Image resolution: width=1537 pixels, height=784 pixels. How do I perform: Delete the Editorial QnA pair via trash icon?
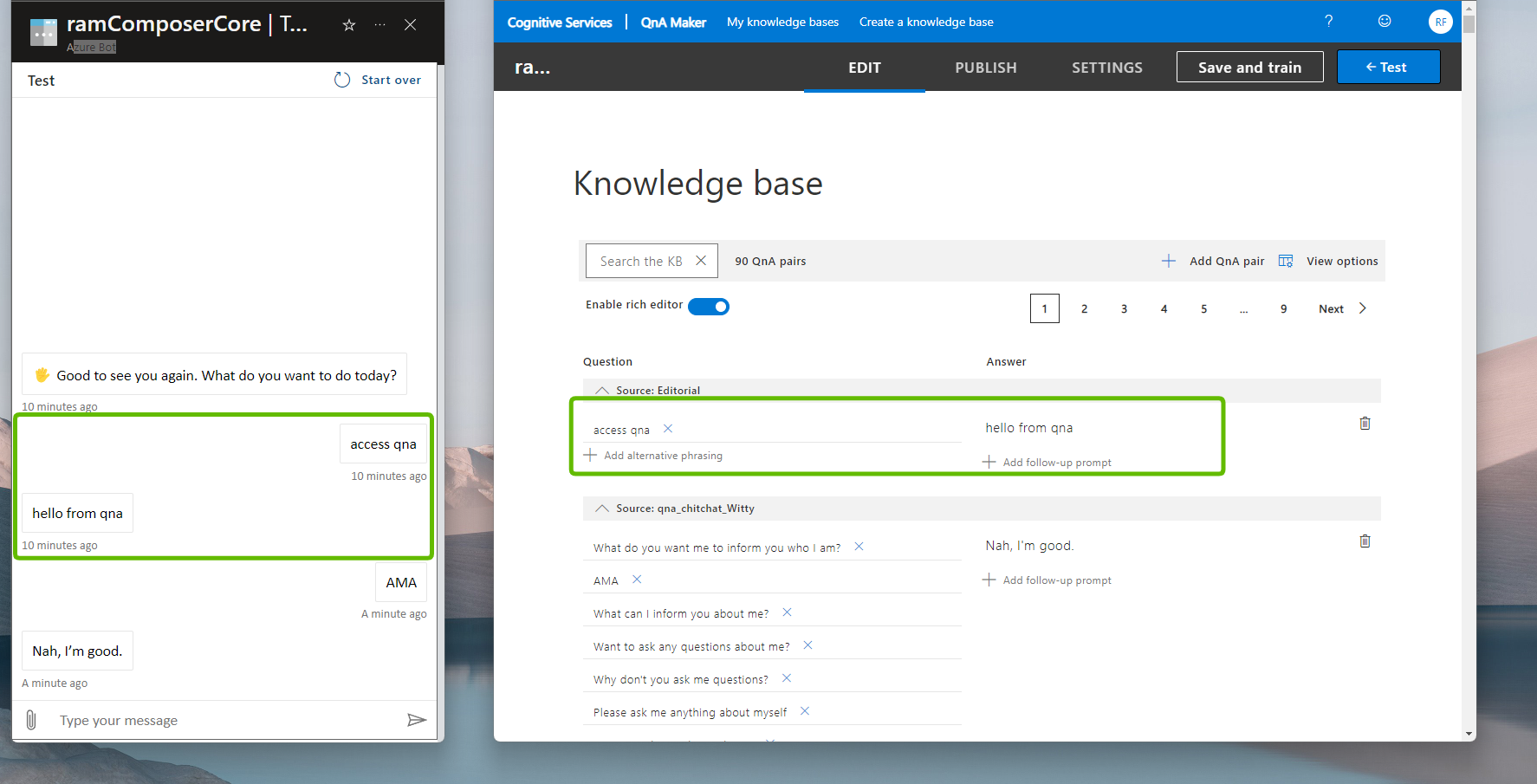coord(1365,424)
